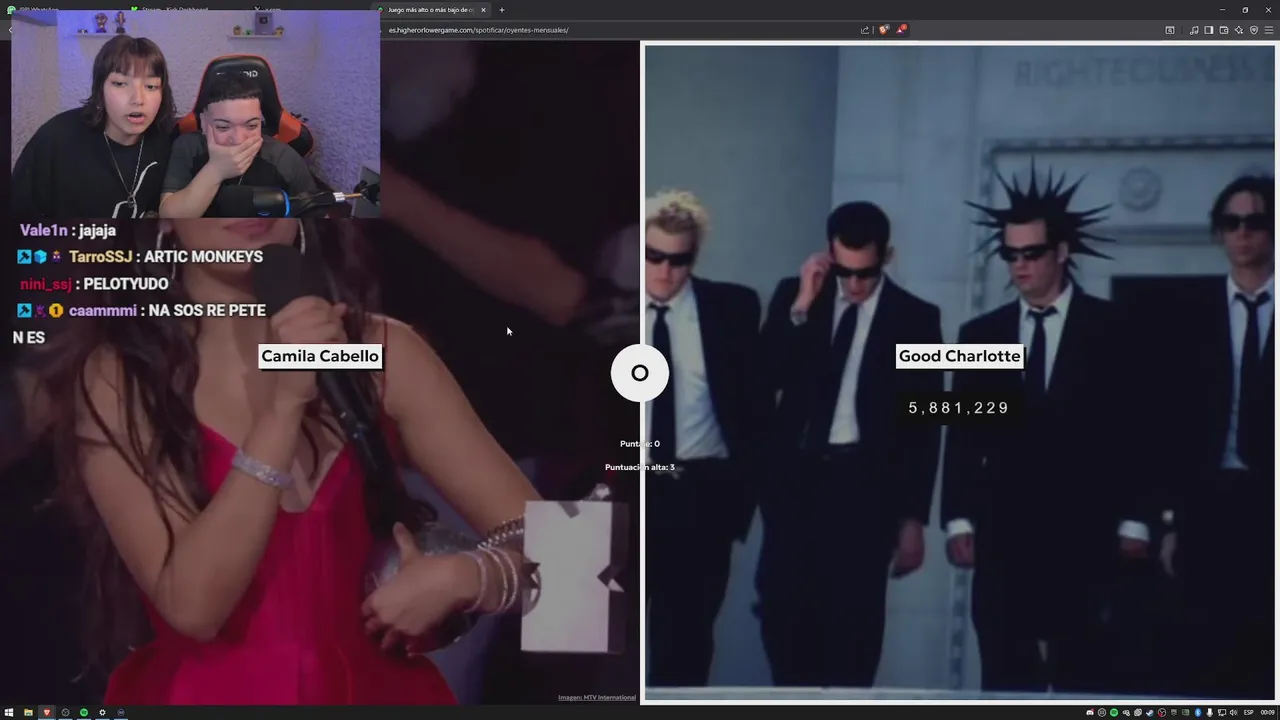
Task: Open the volume speaker icon in tray
Action: click(x=1233, y=712)
